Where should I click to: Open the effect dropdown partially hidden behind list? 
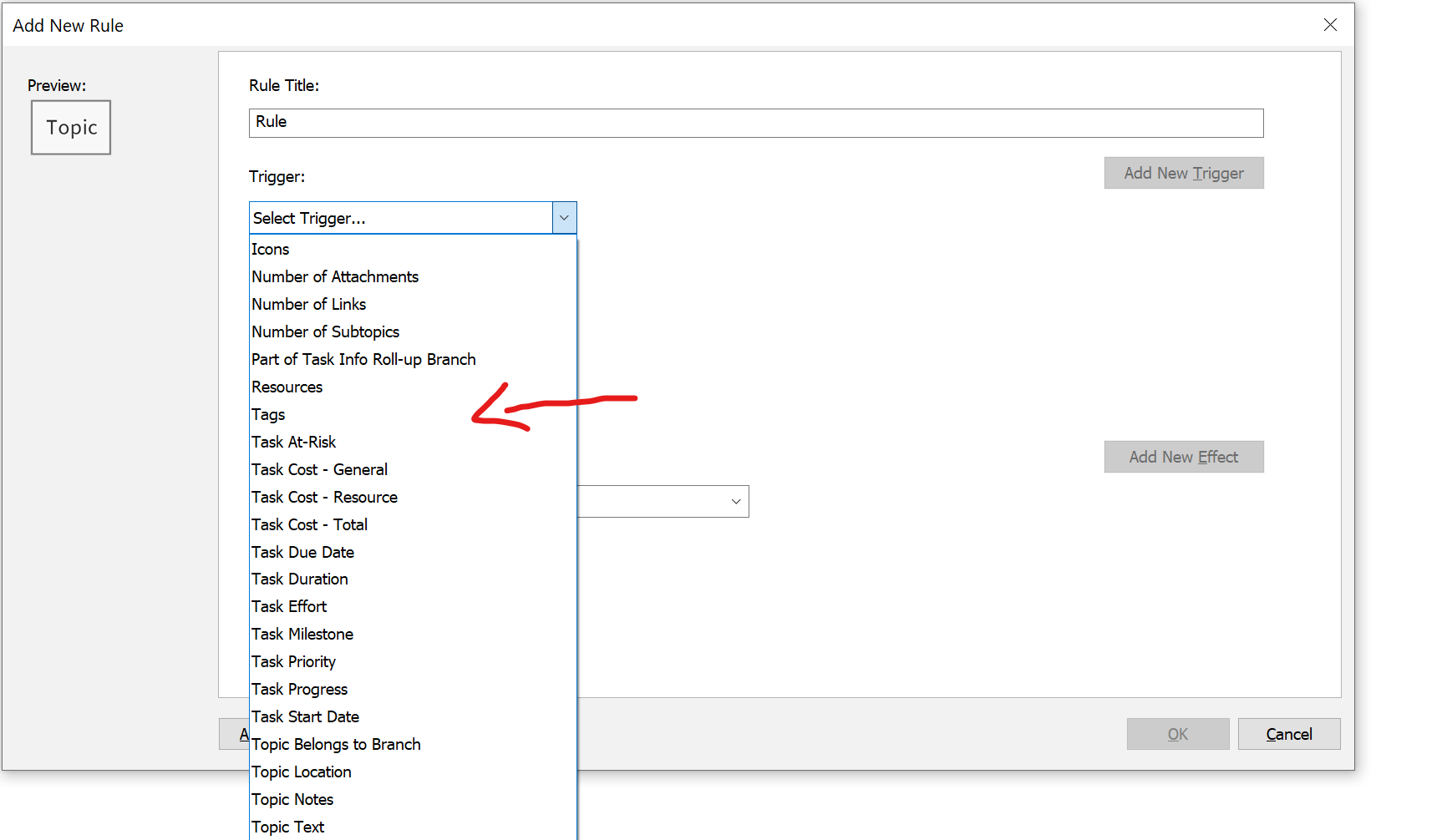pyautogui.click(x=735, y=502)
